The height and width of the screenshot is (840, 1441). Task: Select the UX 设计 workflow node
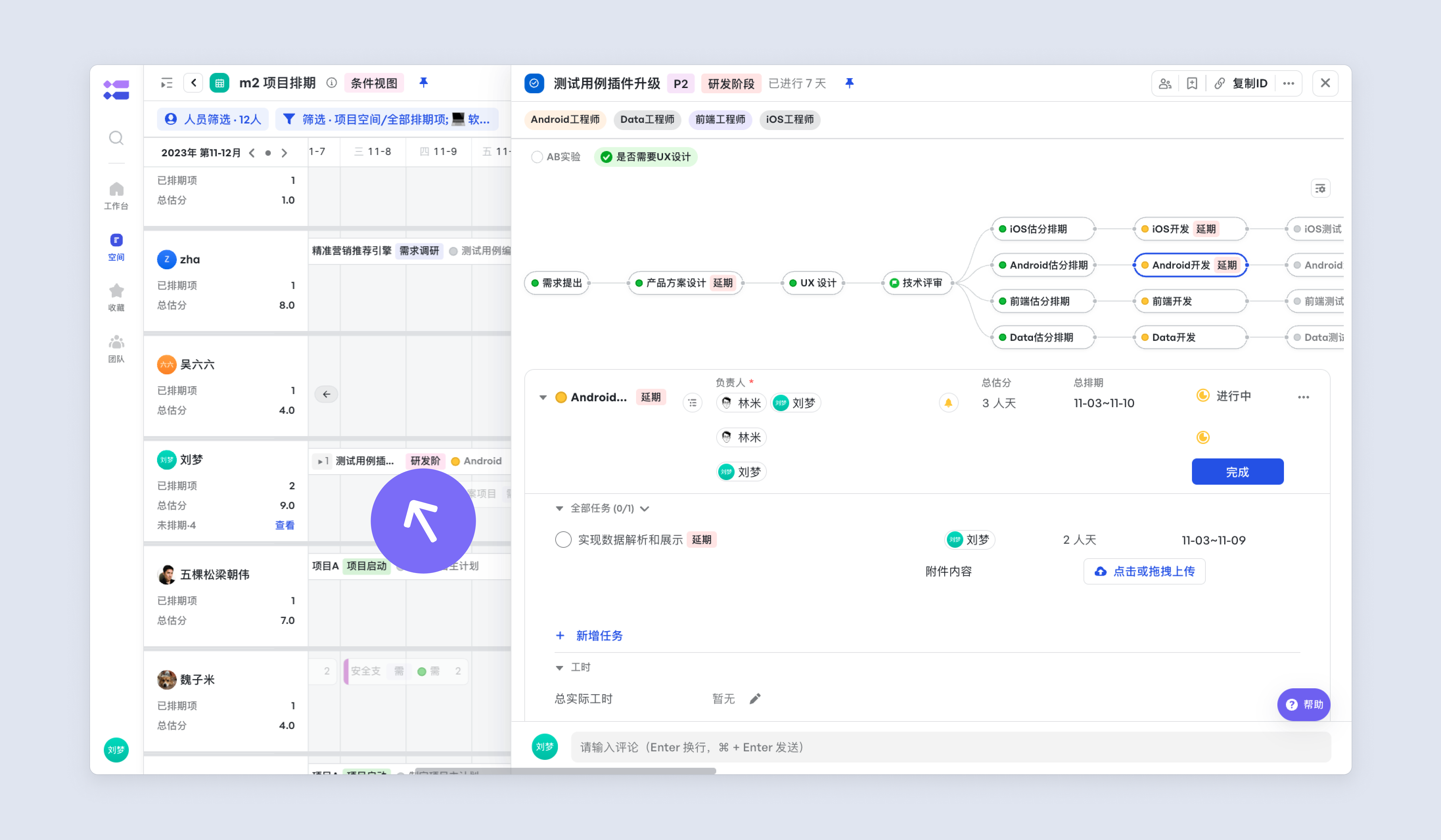[x=812, y=283]
